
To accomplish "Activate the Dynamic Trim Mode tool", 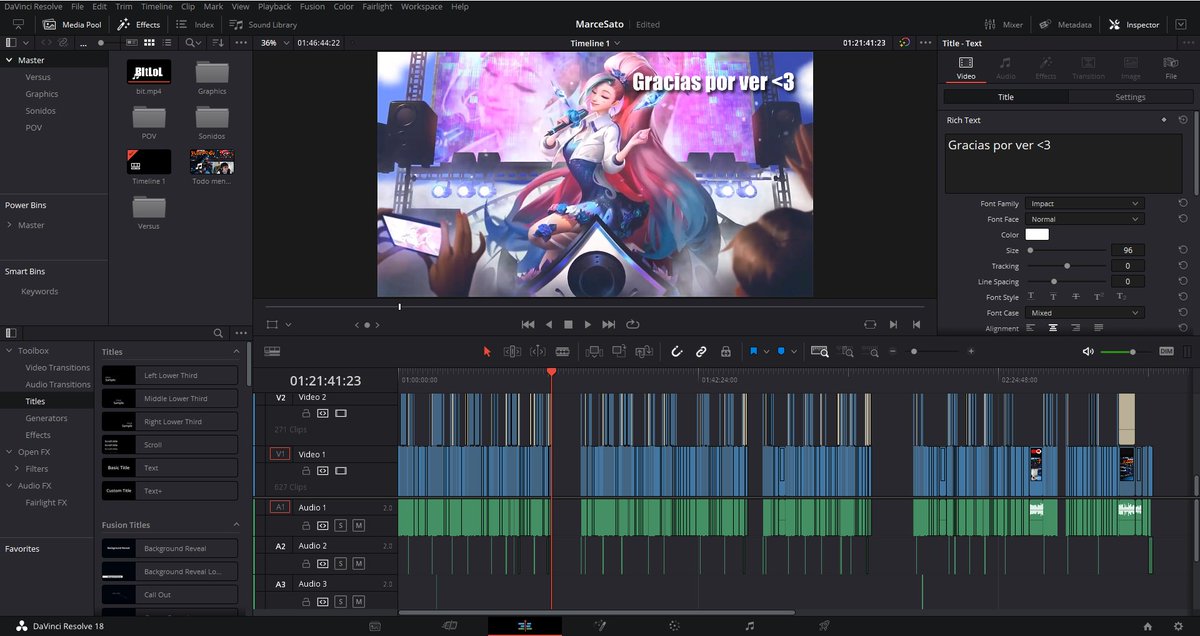I will [x=538, y=351].
